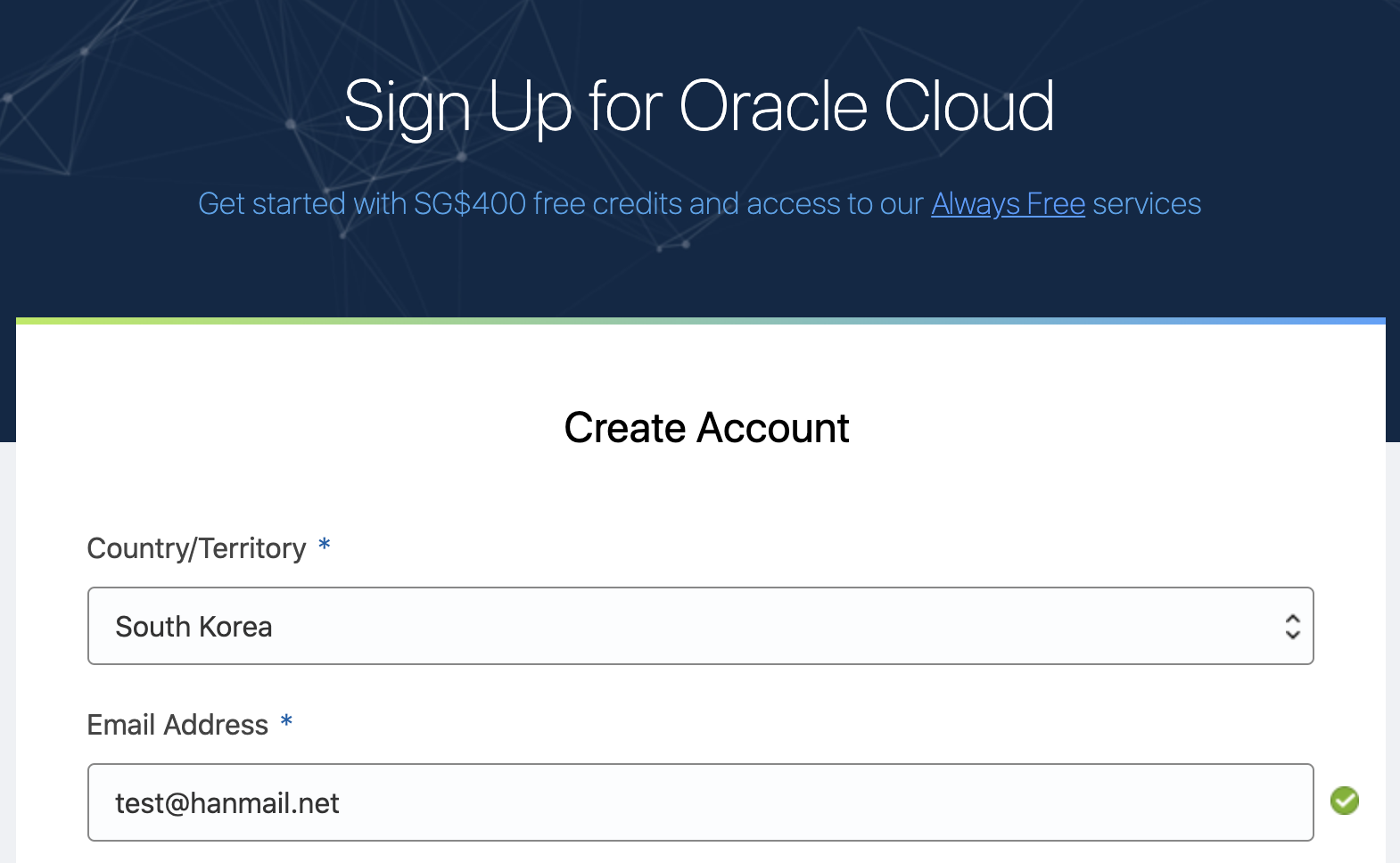Open the Country/Territory dropdown showing South Korea
This screenshot has height=863, width=1400.
pyautogui.click(x=700, y=626)
